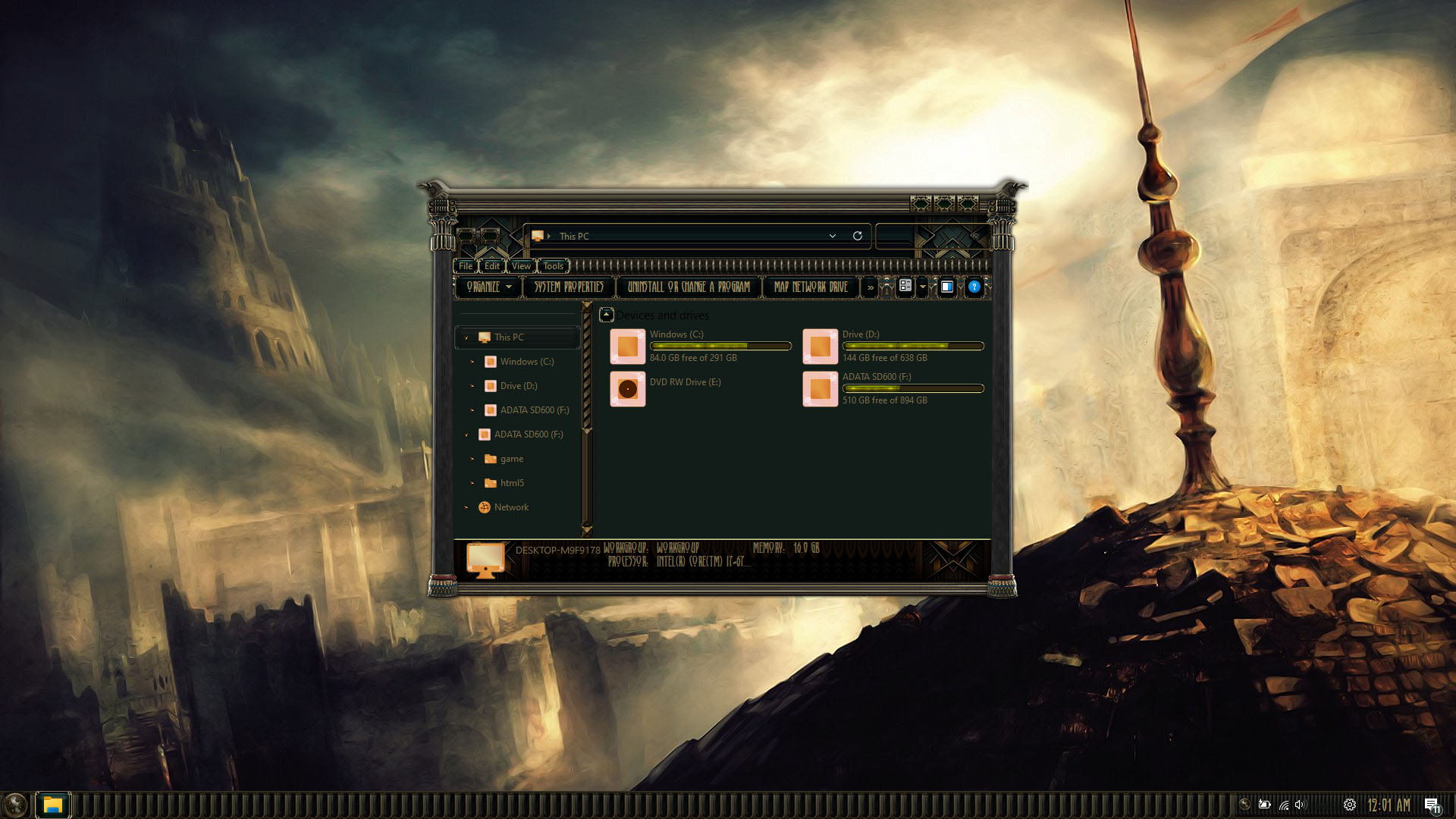Open the Tools menu
Viewport: 1456px width, 819px height.
pos(553,266)
